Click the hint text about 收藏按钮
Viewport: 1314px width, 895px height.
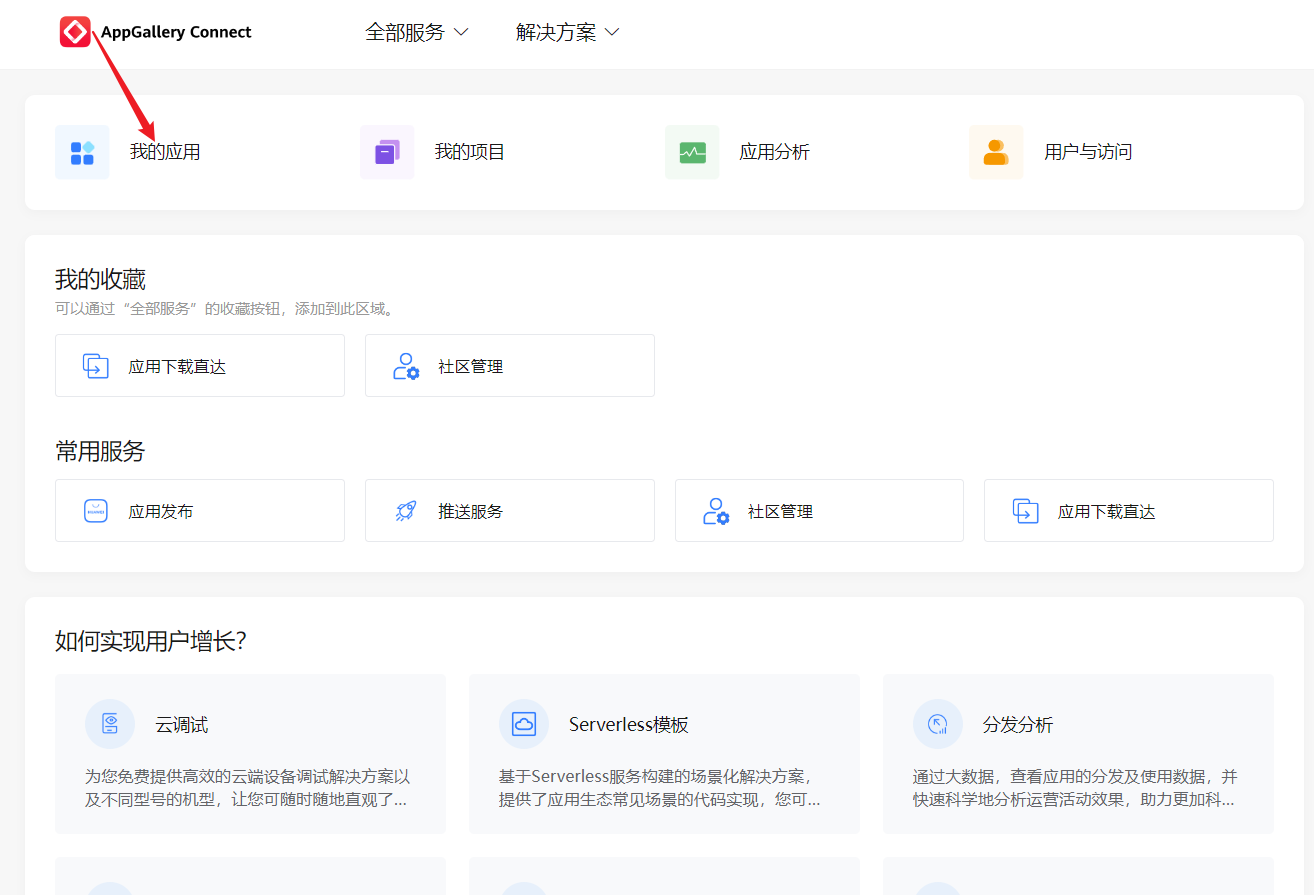pos(226,309)
